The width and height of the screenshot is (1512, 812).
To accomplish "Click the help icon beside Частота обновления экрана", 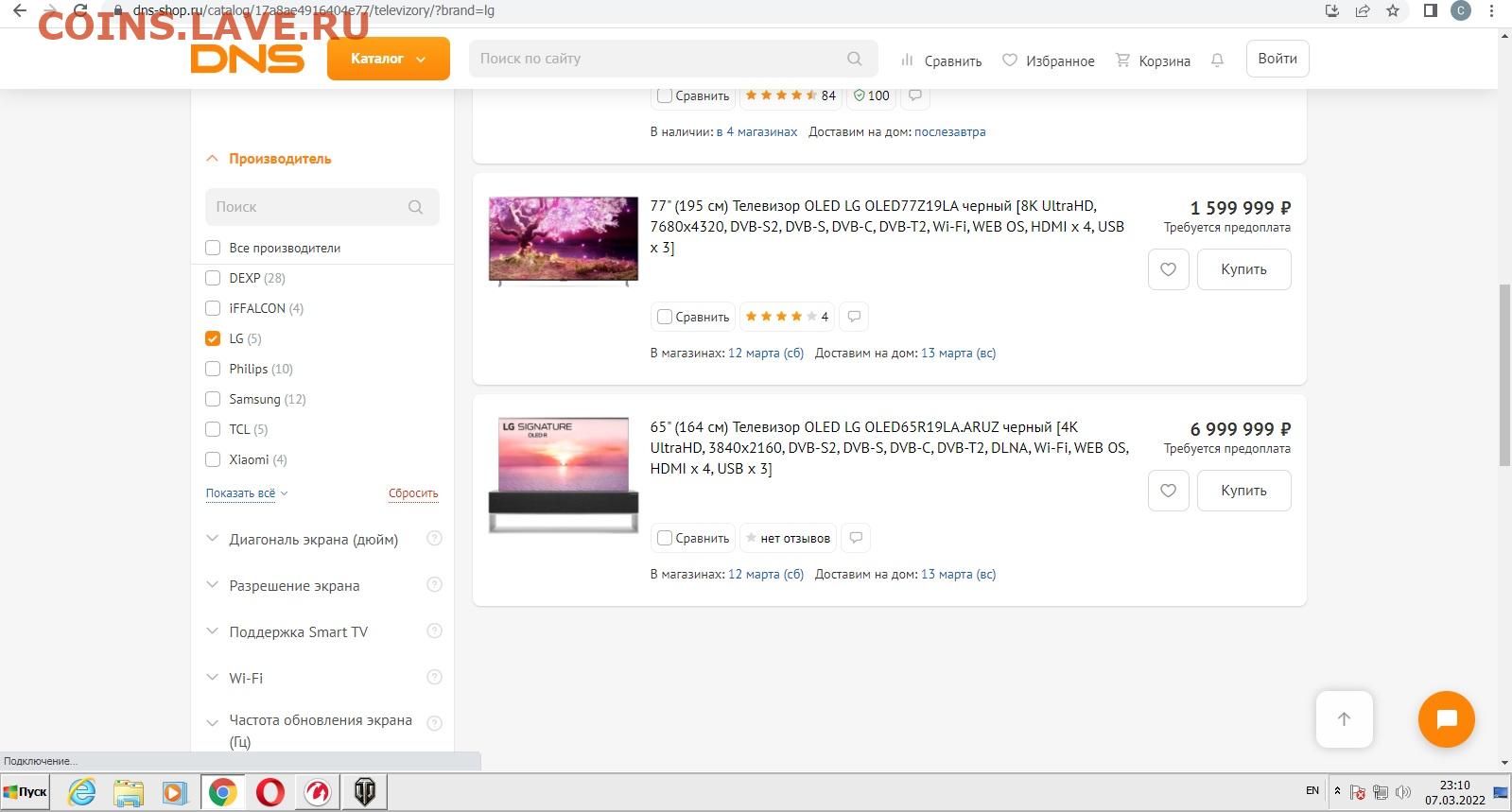I will pyautogui.click(x=434, y=724).
